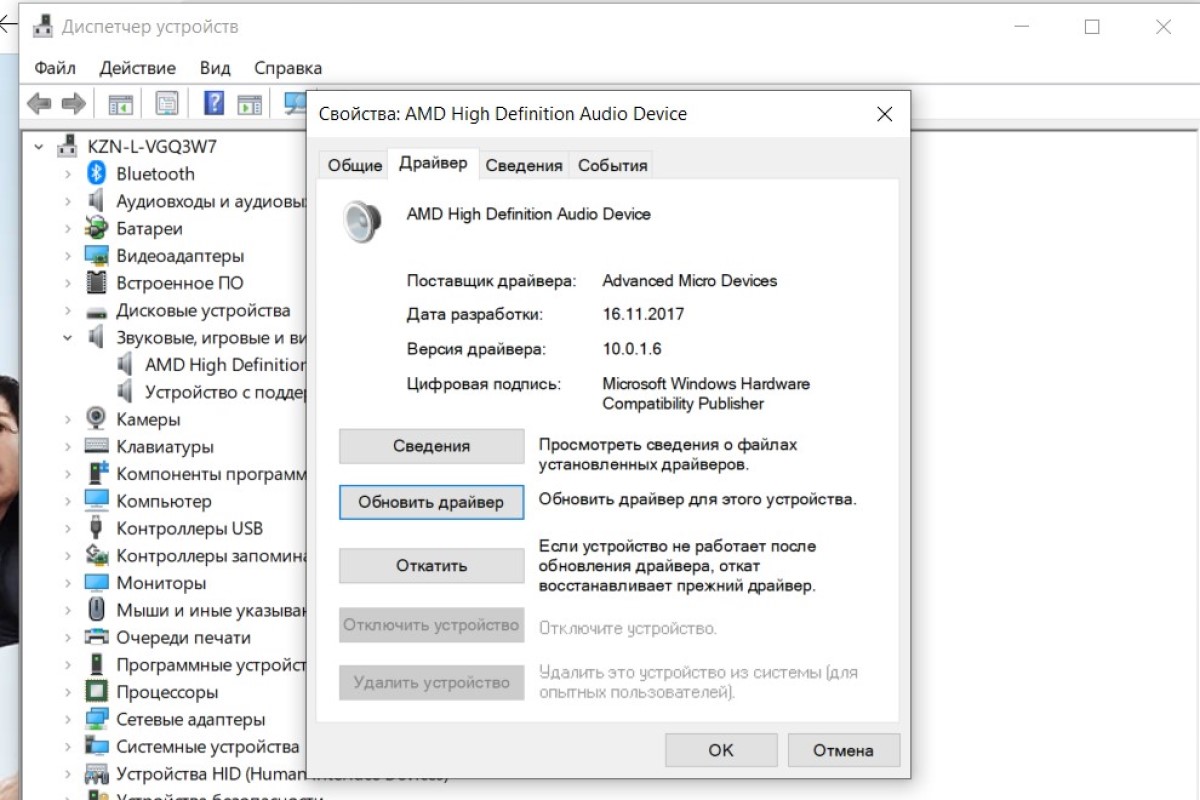
Task: Click the speaker icon beside AMD High Definition
Action: (126, 365)
